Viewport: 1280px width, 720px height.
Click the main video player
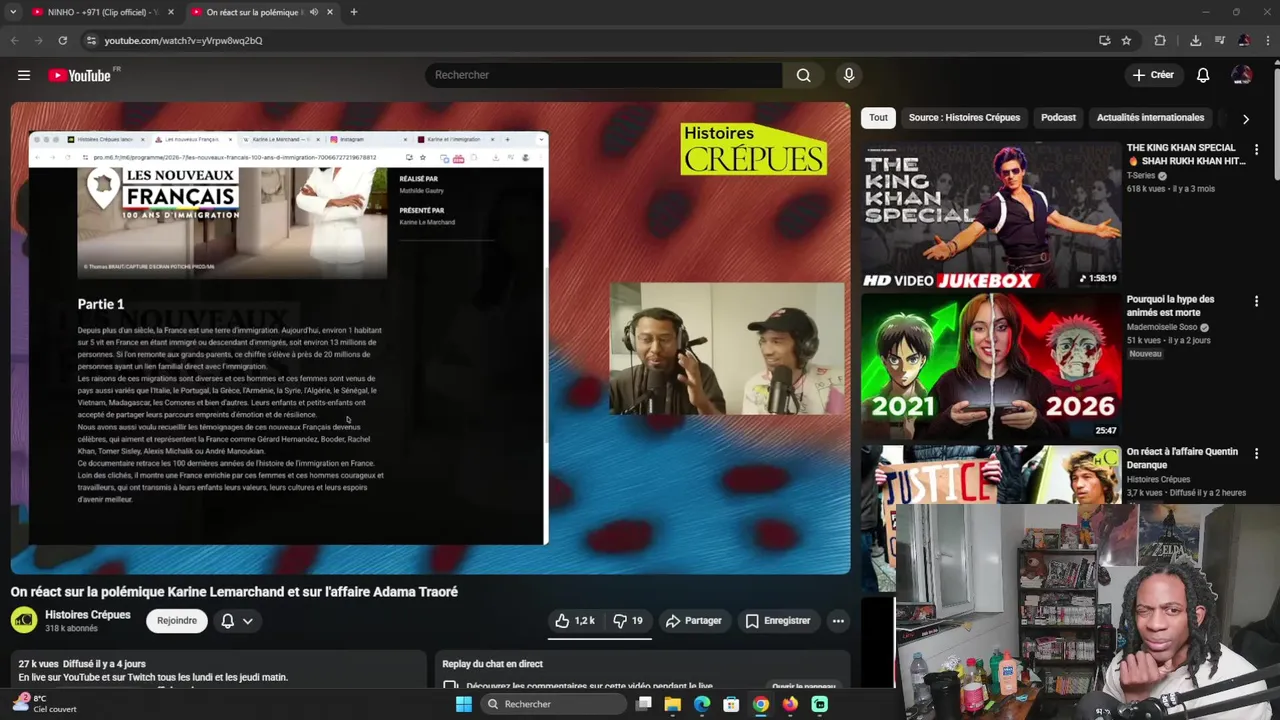tap(430, 338)
